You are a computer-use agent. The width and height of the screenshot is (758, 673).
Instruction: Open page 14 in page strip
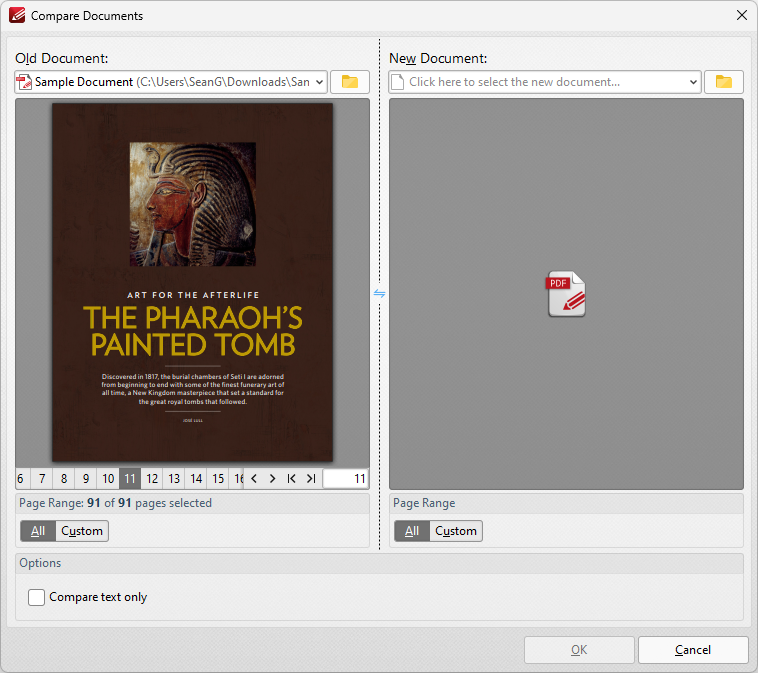[196, 479]
